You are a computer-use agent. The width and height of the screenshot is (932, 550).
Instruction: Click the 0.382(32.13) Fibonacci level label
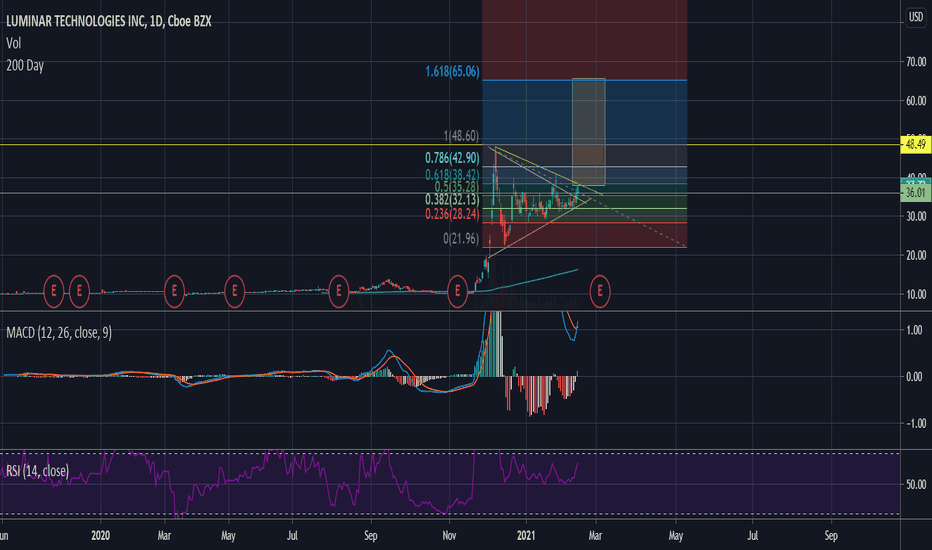pos(452,200)
